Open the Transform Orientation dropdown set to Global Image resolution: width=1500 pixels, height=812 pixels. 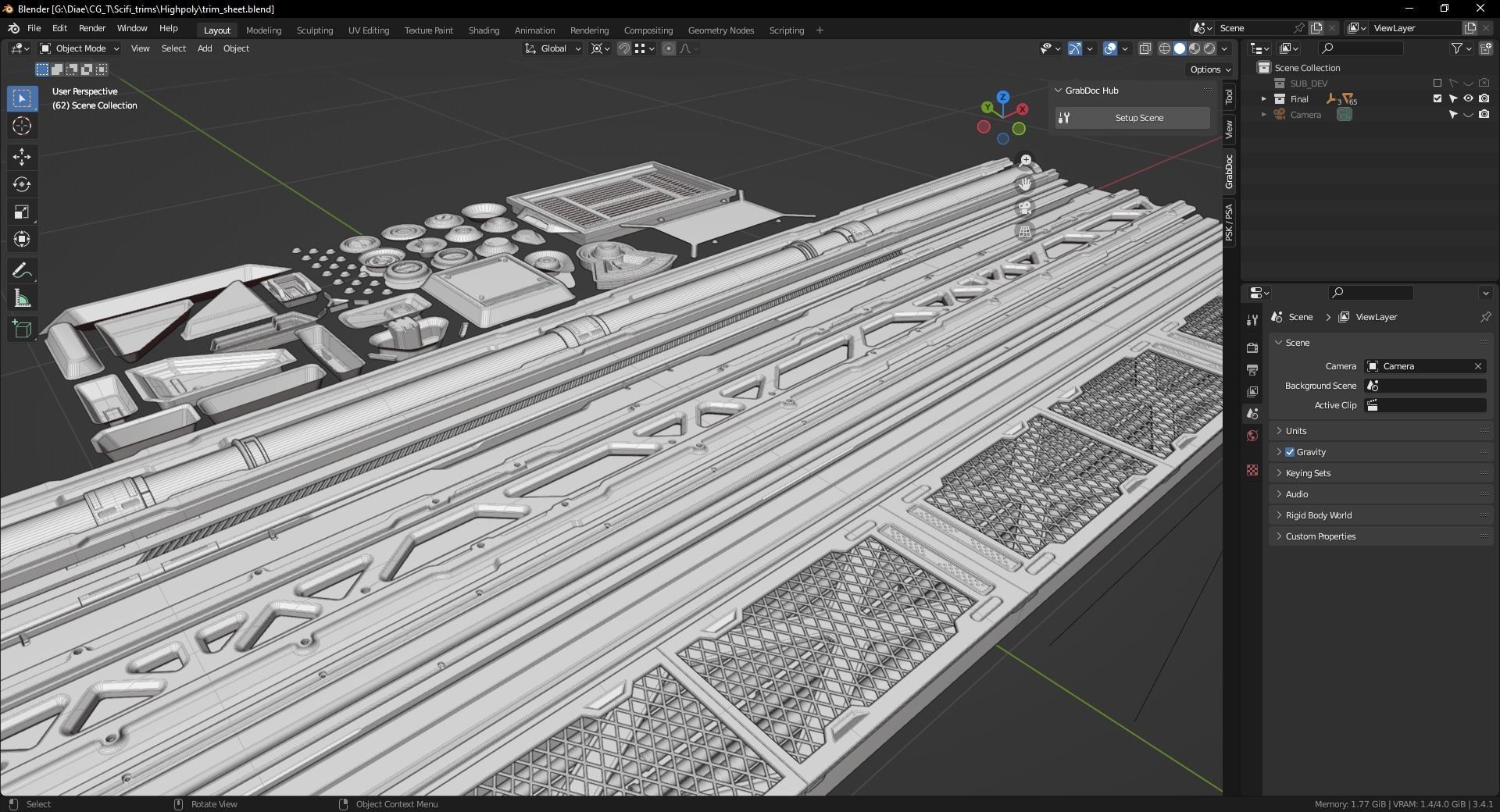(x=552, y=48)
